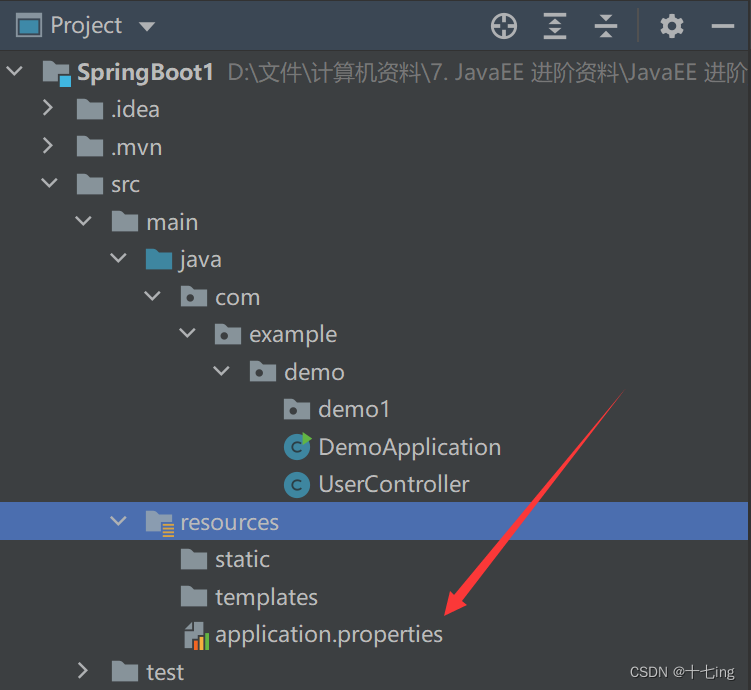The width and height of the screenshot is (751, 690).
Task: Open Project panel settings gear
Action: [672, 26]
